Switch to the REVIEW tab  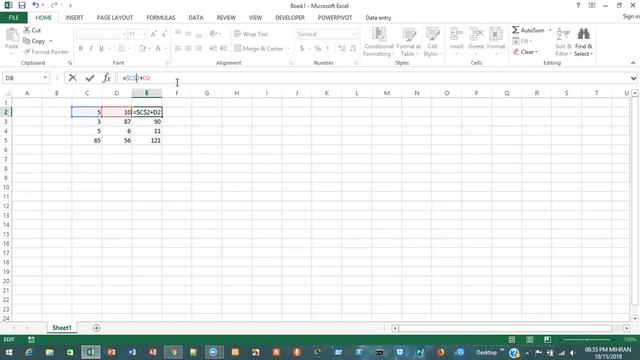[x=226, y=18]
